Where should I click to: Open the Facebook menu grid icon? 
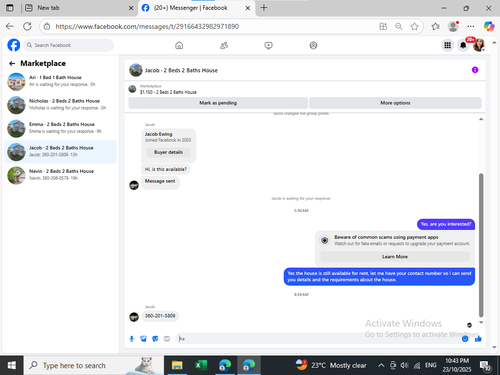pyautogui.click(x=447, y=45)
